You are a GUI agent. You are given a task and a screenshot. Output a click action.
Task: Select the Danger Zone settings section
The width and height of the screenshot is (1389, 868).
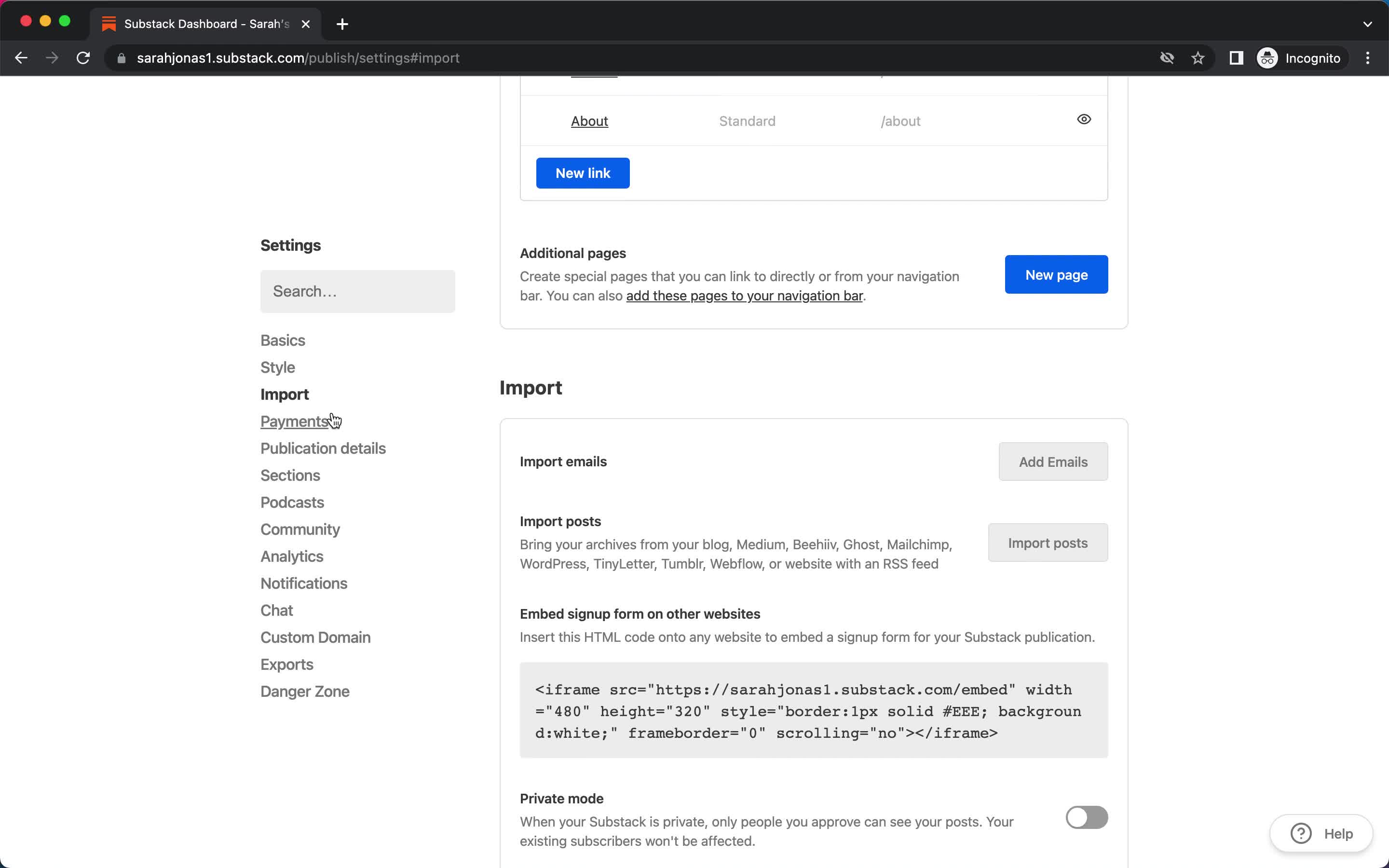coord(305,691)
